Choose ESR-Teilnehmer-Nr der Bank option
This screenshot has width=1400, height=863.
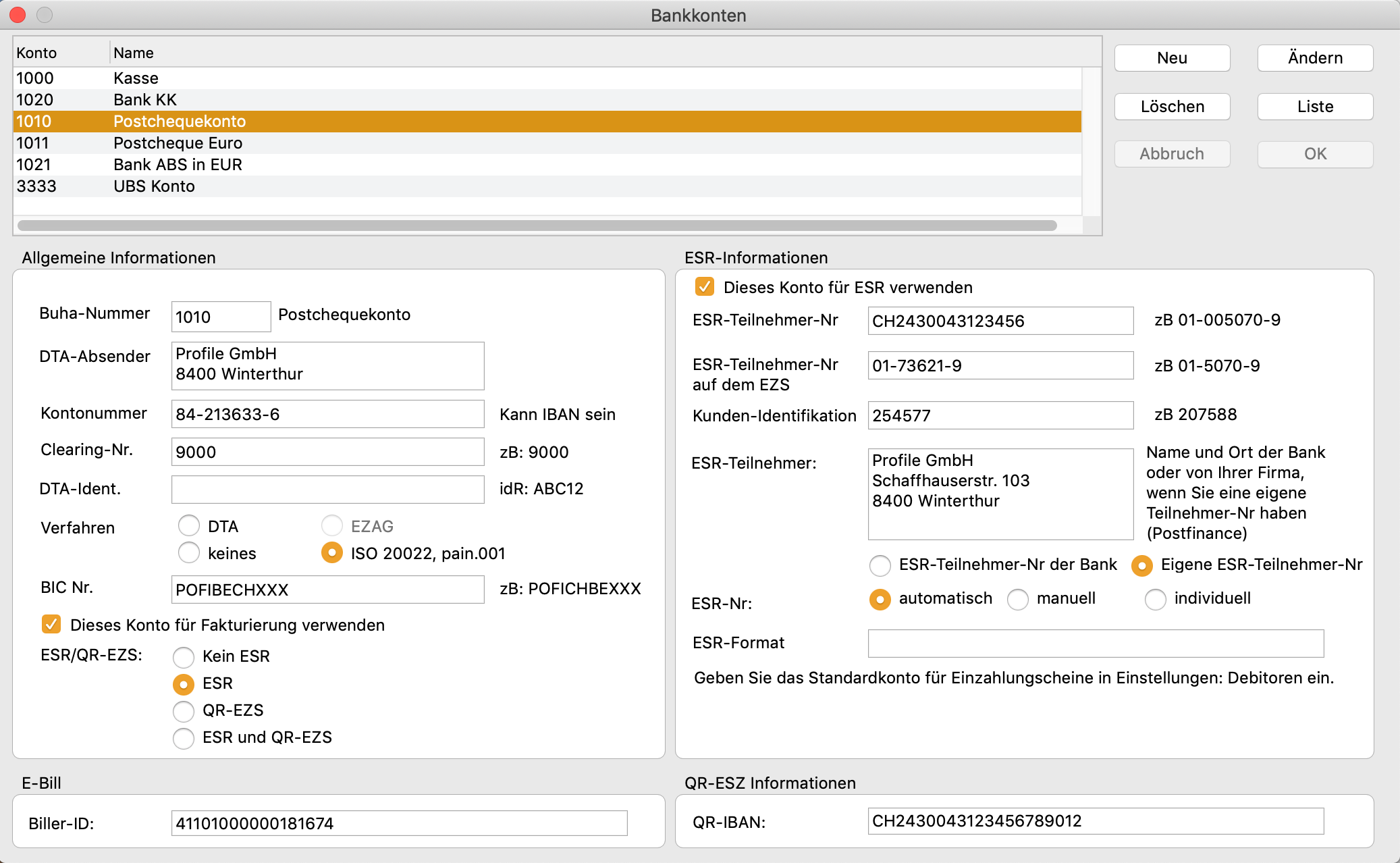(880, 565)
